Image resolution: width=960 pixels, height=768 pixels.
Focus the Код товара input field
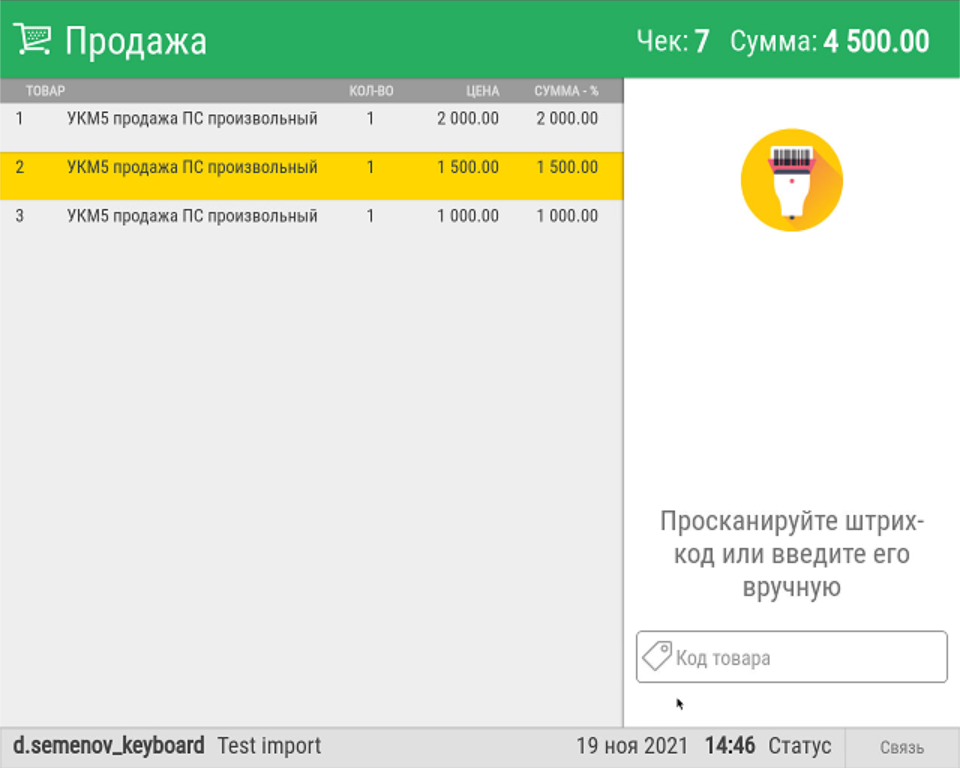792,657
